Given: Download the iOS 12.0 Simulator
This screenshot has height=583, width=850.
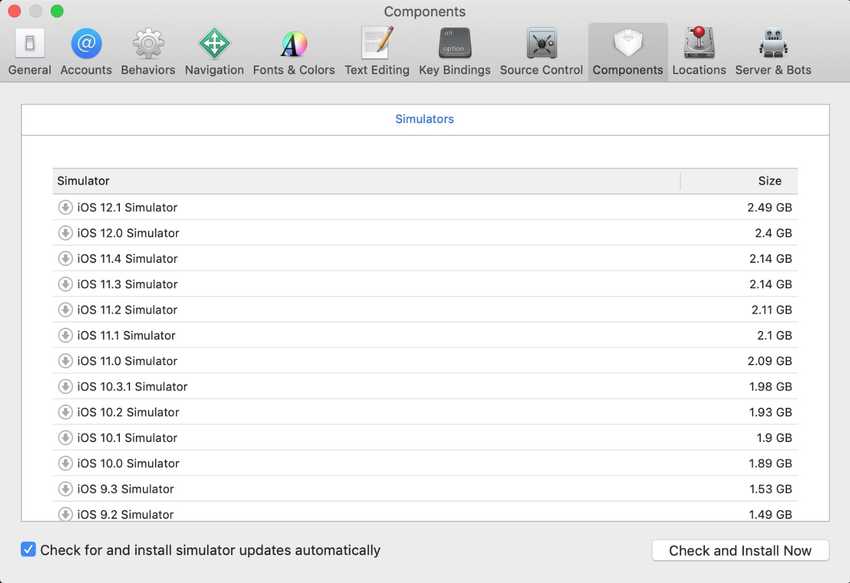Looking at the screenshot, I should pos(65,233).
